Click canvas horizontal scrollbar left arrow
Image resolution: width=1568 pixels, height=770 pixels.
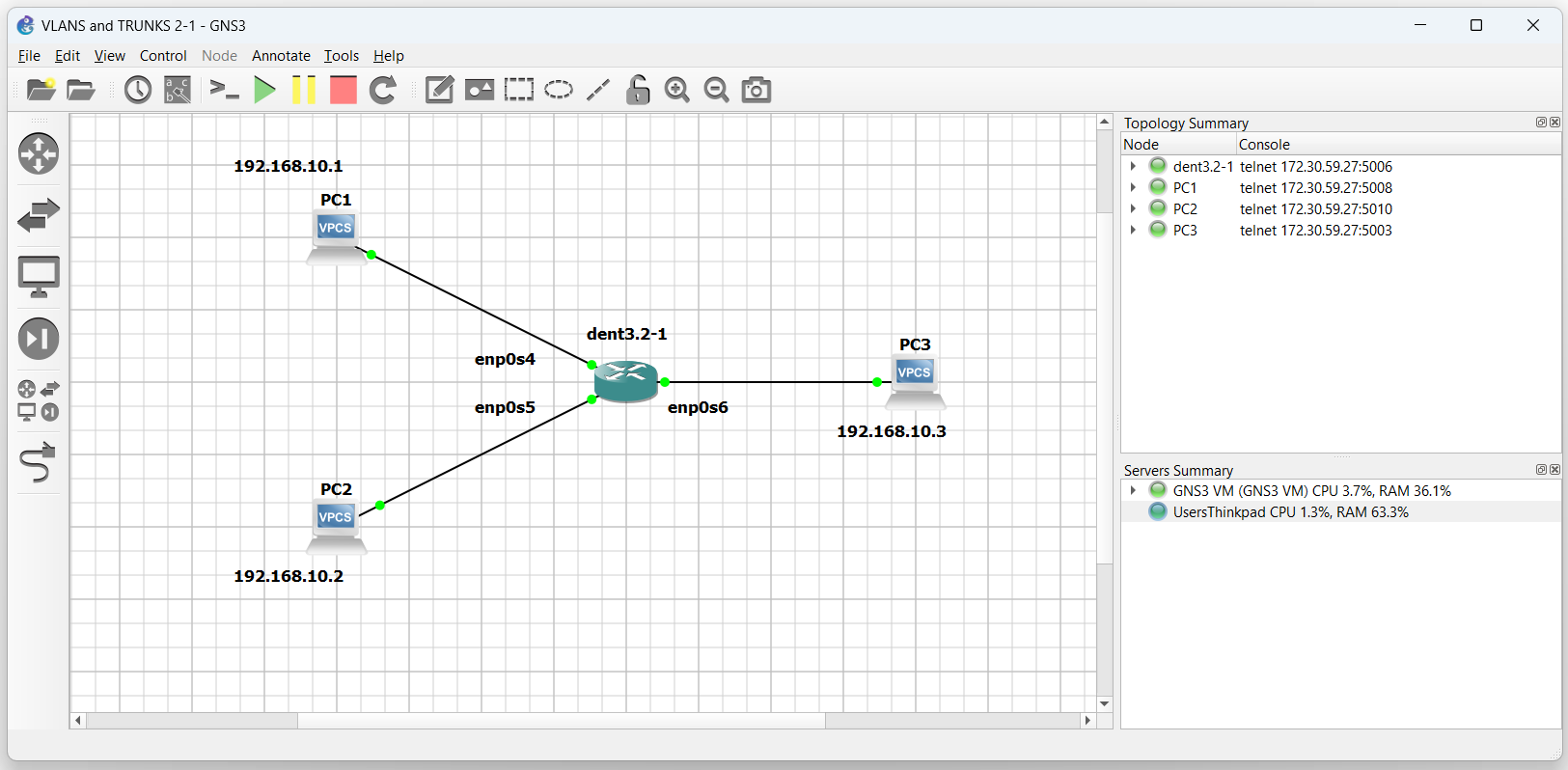tap(78, 721)
